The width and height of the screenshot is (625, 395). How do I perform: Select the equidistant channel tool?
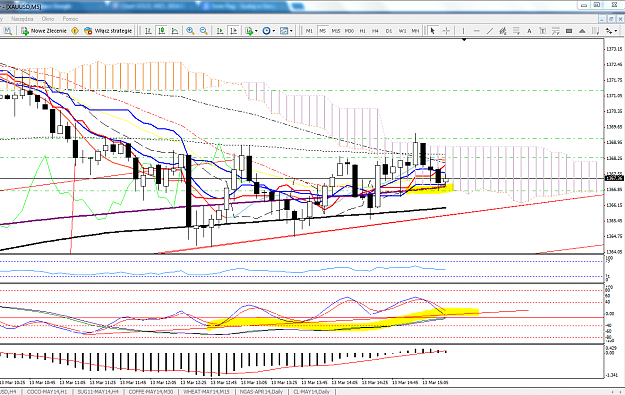coord(503,31)
